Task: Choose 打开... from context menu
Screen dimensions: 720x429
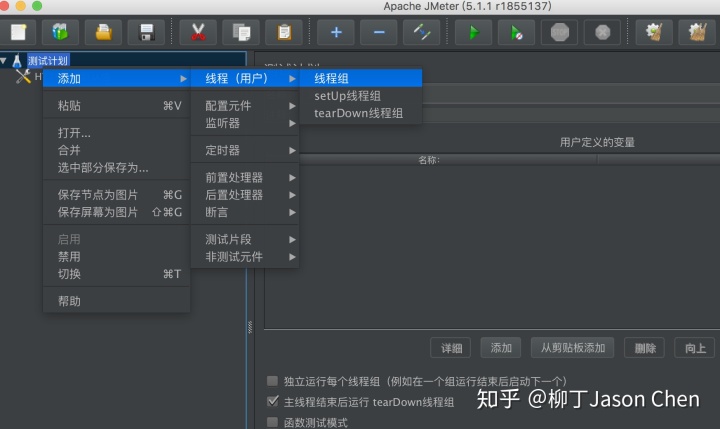Action: (117, 133)
